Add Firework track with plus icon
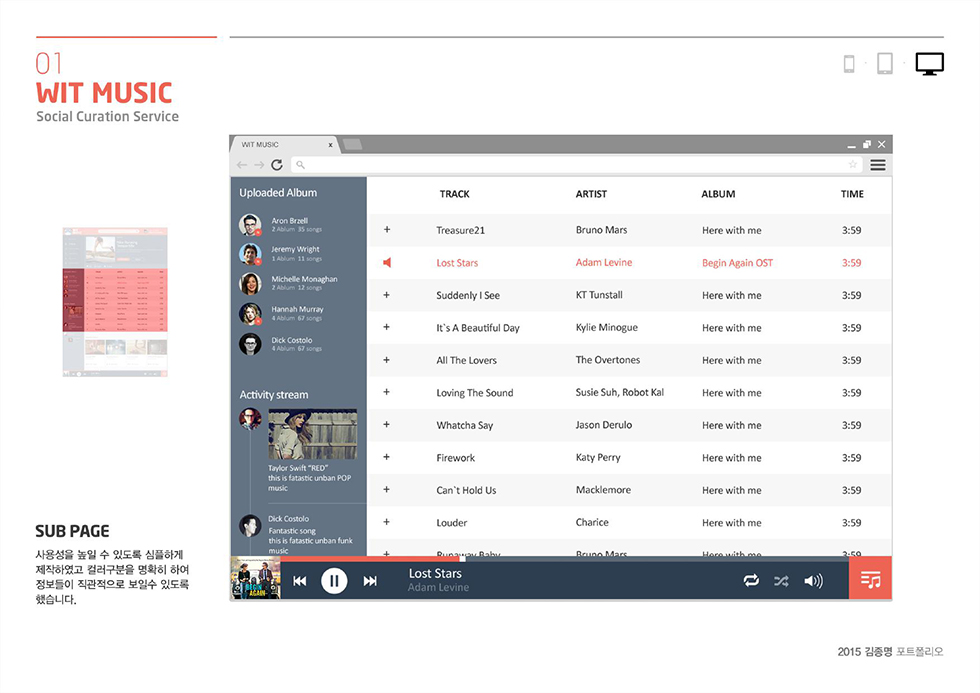 click(x=387, y=458)
